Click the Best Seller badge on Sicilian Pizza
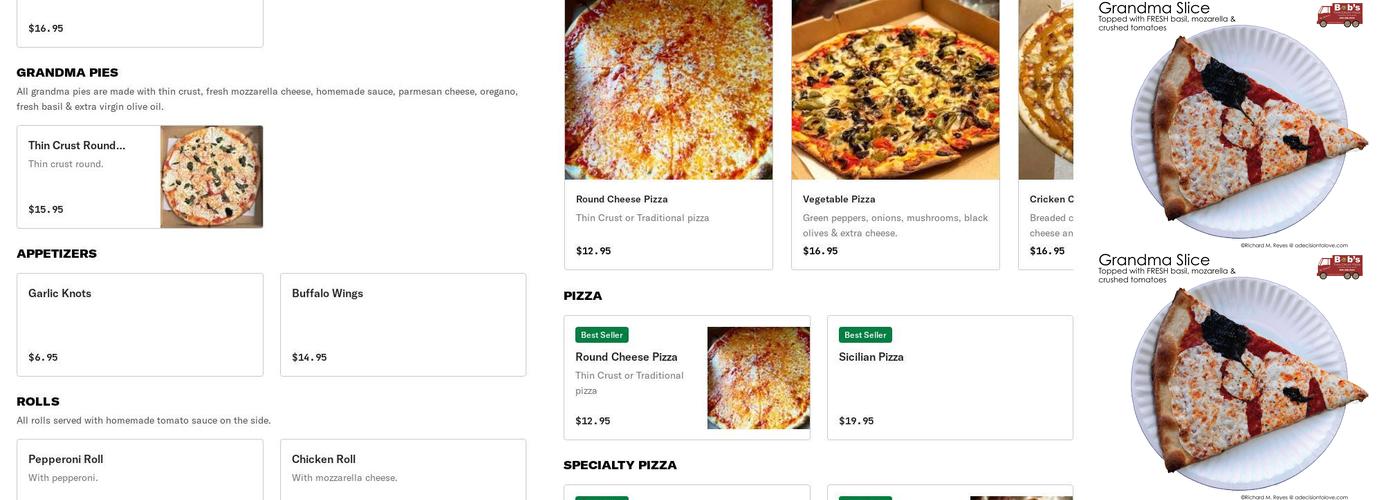 point(865,335)
